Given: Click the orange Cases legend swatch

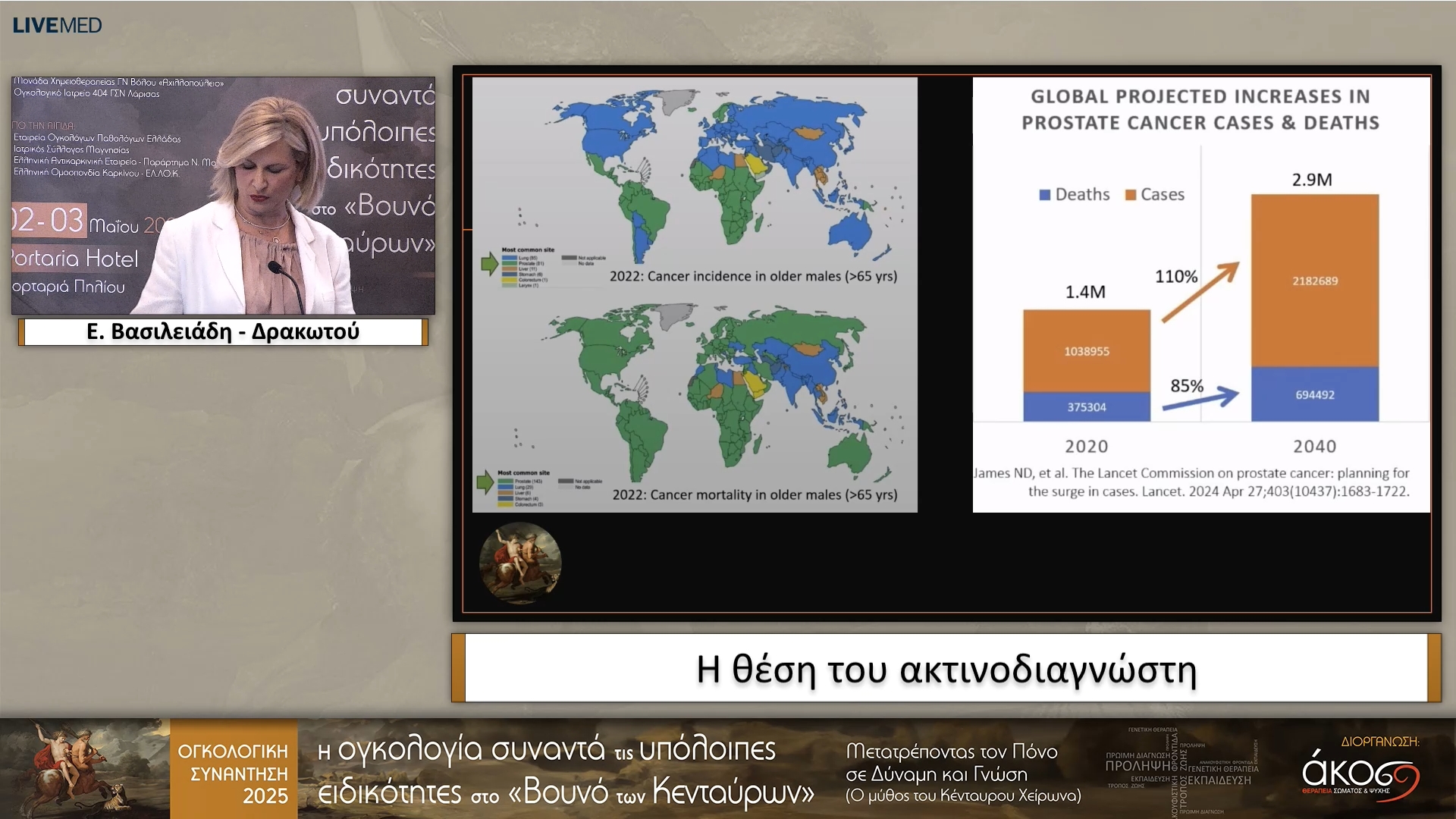Looking at the screenshot, I should point(1130,195).
